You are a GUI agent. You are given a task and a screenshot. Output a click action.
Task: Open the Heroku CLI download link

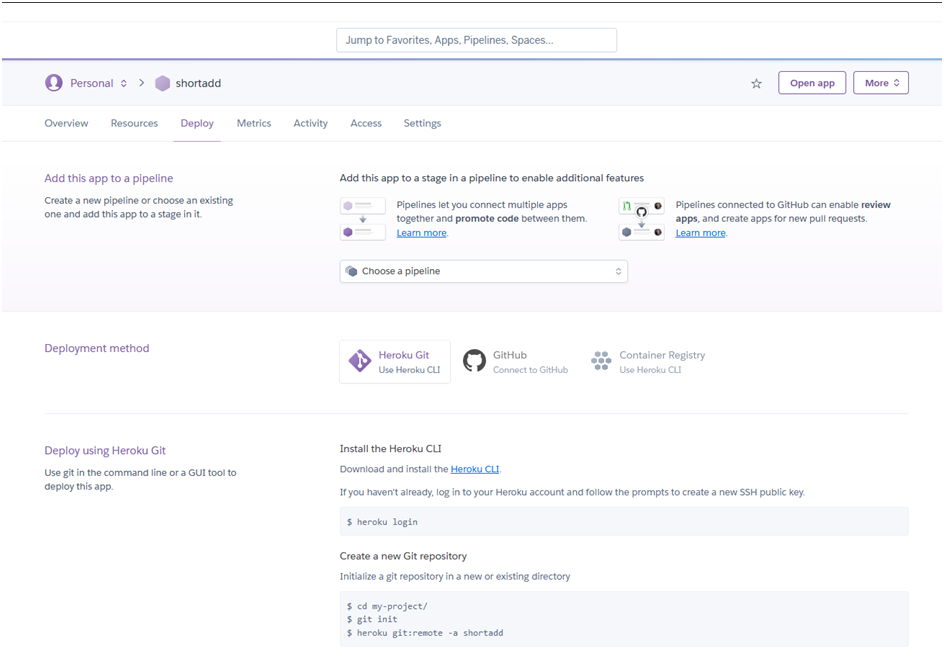click(x=475, y=469)
